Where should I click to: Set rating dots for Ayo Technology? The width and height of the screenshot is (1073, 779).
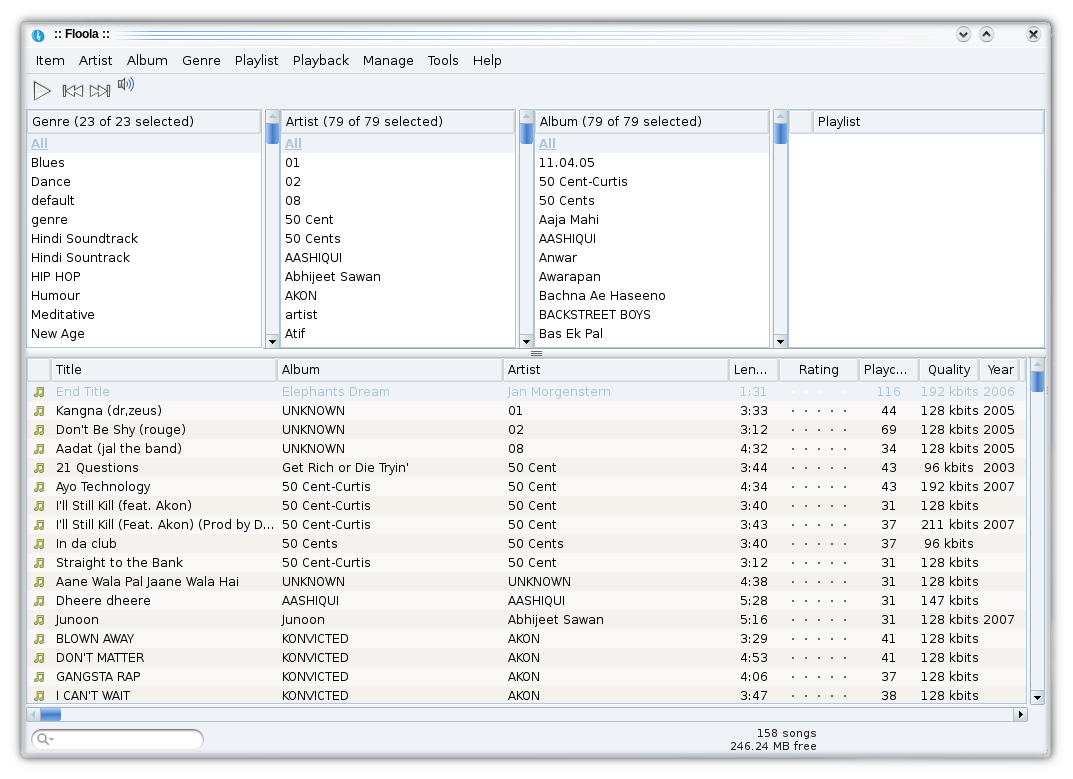click(818, 487)
